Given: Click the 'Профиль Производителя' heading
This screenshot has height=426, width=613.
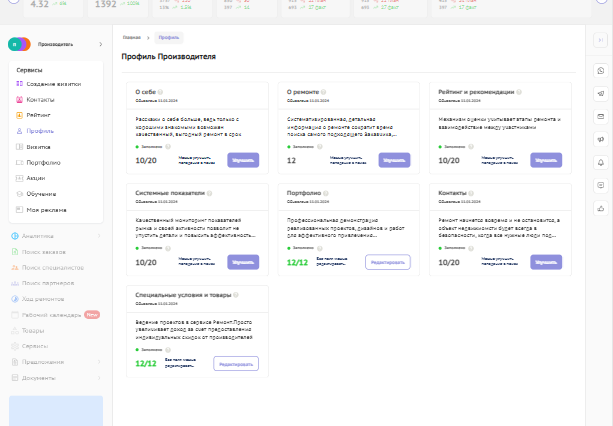Looking at the screenshot, I should pyautogui.click(x=168, y=57).
